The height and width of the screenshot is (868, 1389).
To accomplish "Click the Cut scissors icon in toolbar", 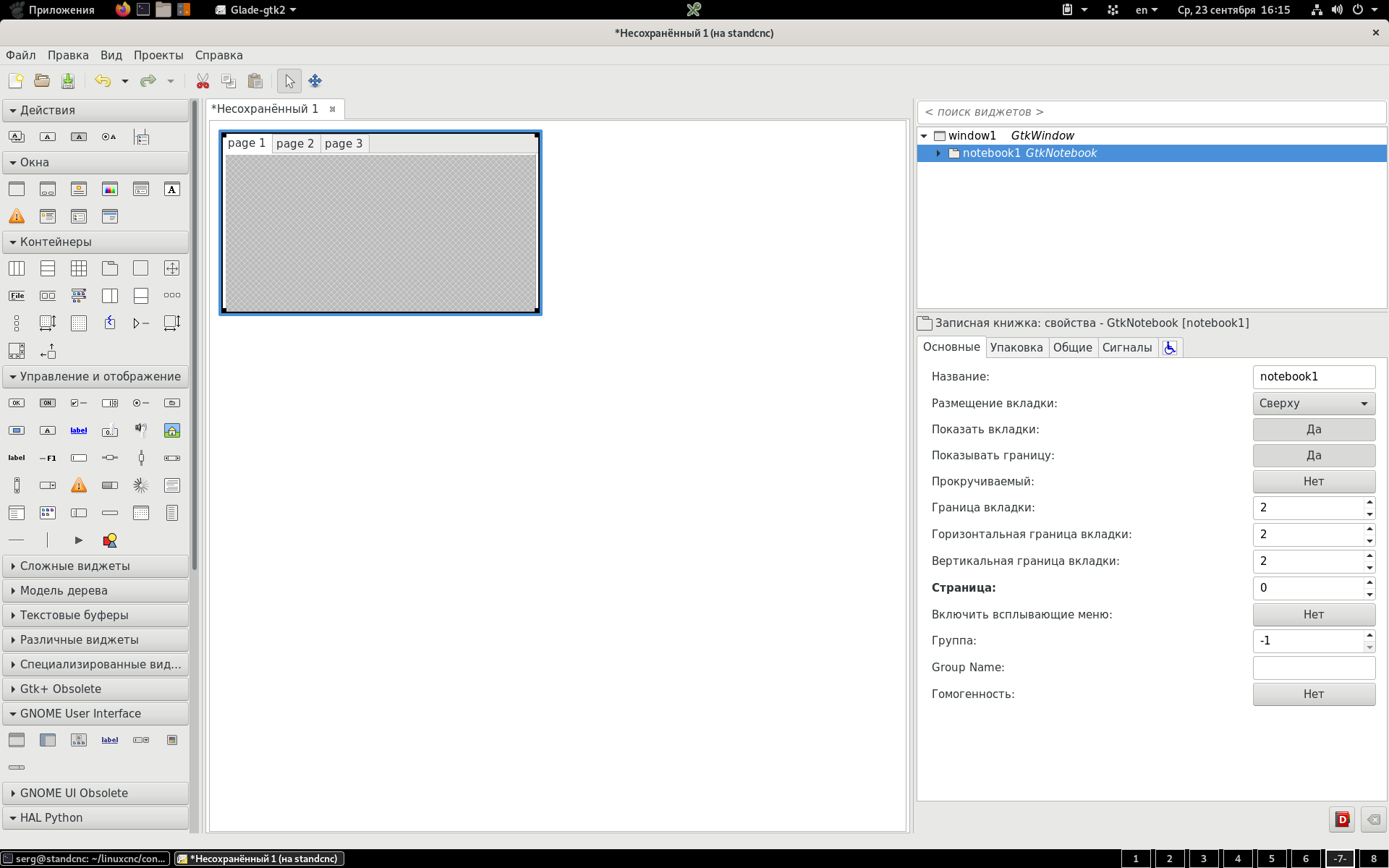I will pos(203,81).
